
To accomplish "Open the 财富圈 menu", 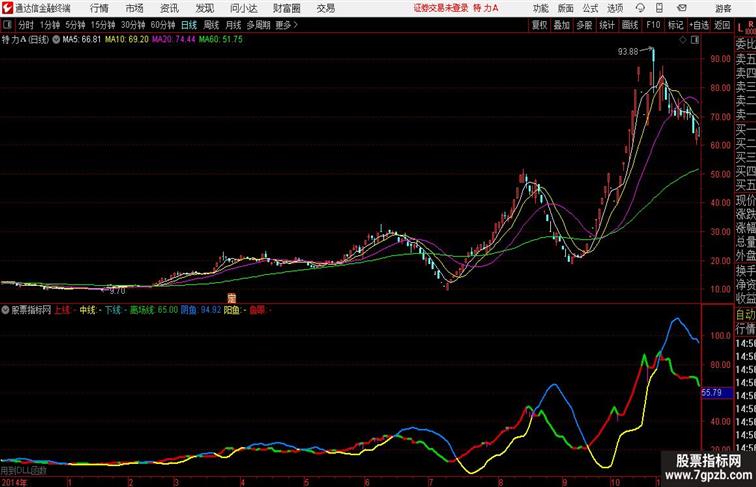I will [x=287, y=8].
